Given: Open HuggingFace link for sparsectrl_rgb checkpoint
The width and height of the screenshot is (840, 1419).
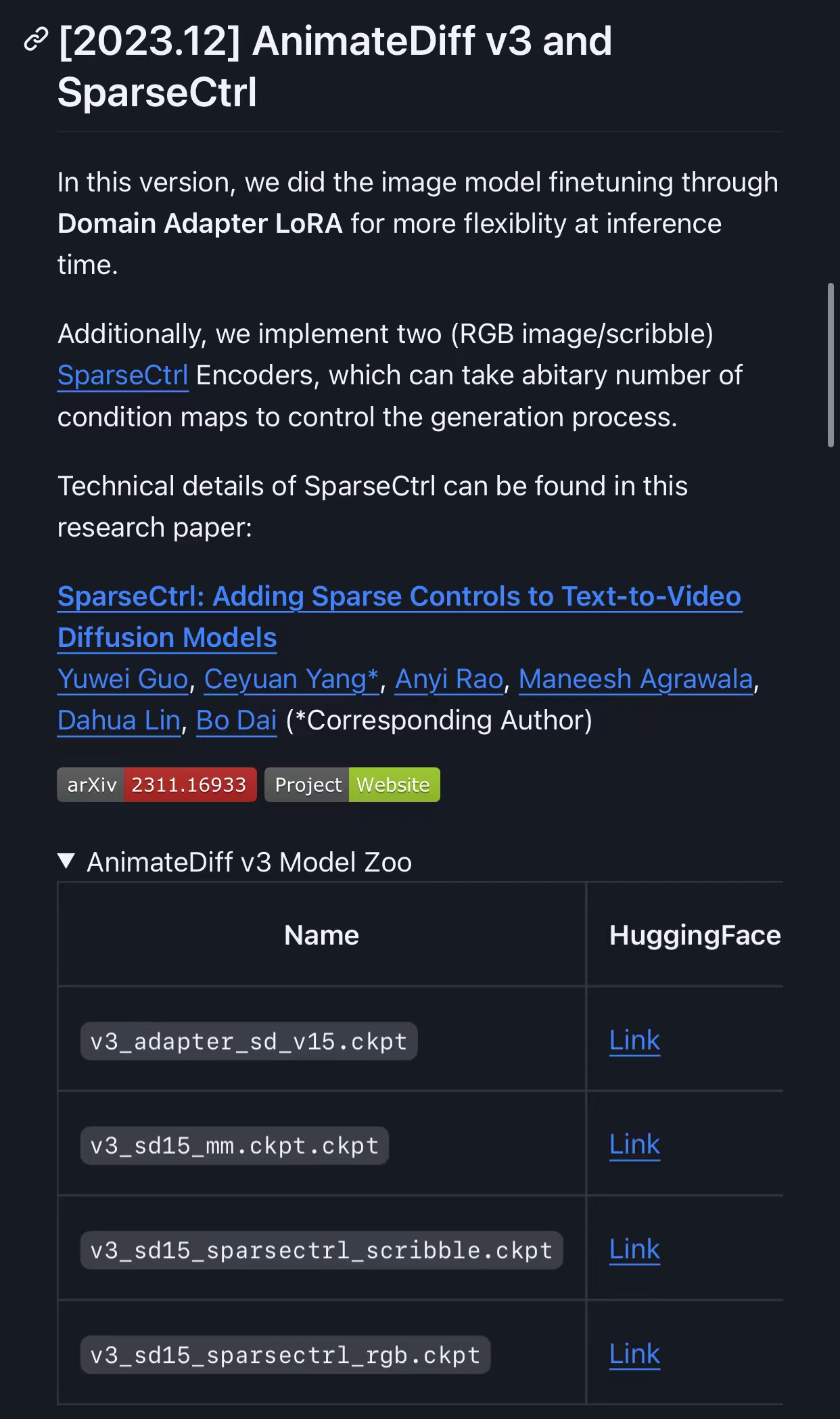Looking at the screenshot, I should (634, 1354).
